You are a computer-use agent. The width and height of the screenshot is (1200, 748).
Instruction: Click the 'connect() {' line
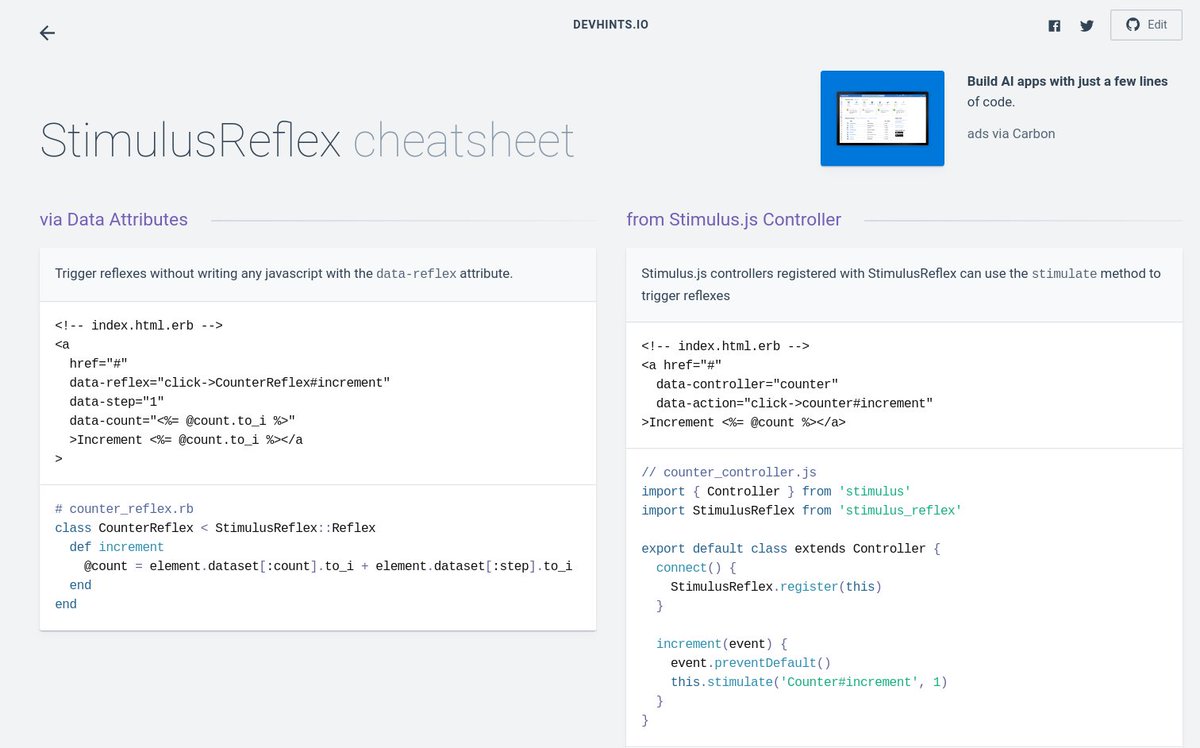[x=696, y=567]
